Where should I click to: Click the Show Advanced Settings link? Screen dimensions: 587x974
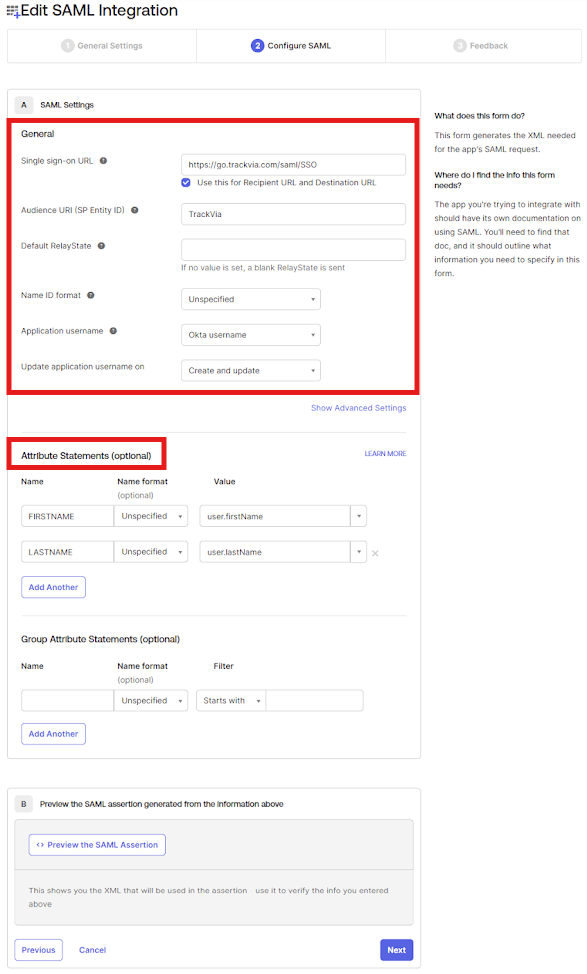coord(358,408)
